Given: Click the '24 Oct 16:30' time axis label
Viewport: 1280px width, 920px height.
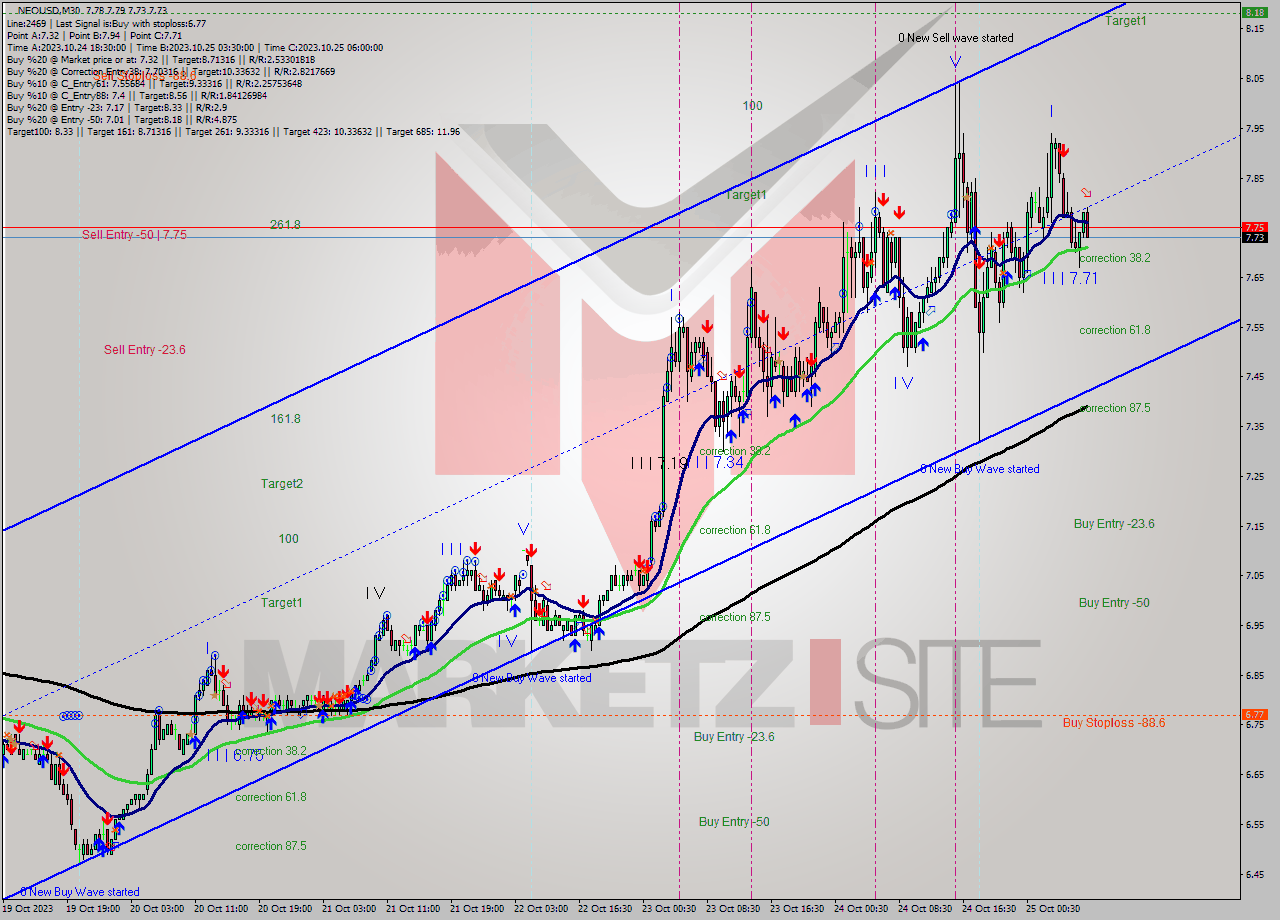Looking at the screenshot, I should pyautogui.click(x=990, y=909).
